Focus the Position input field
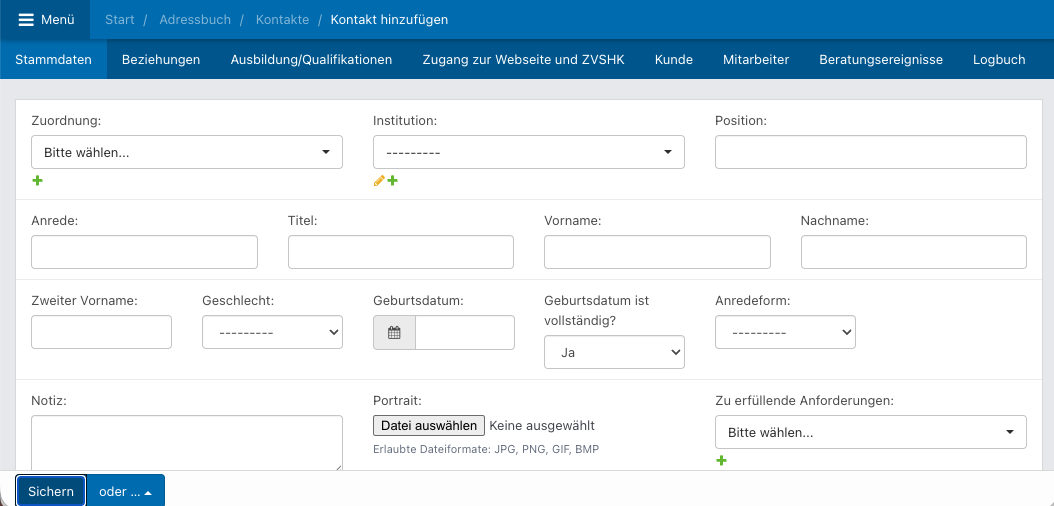Screen dimensions: 1054x506 [x=870, y=152]
